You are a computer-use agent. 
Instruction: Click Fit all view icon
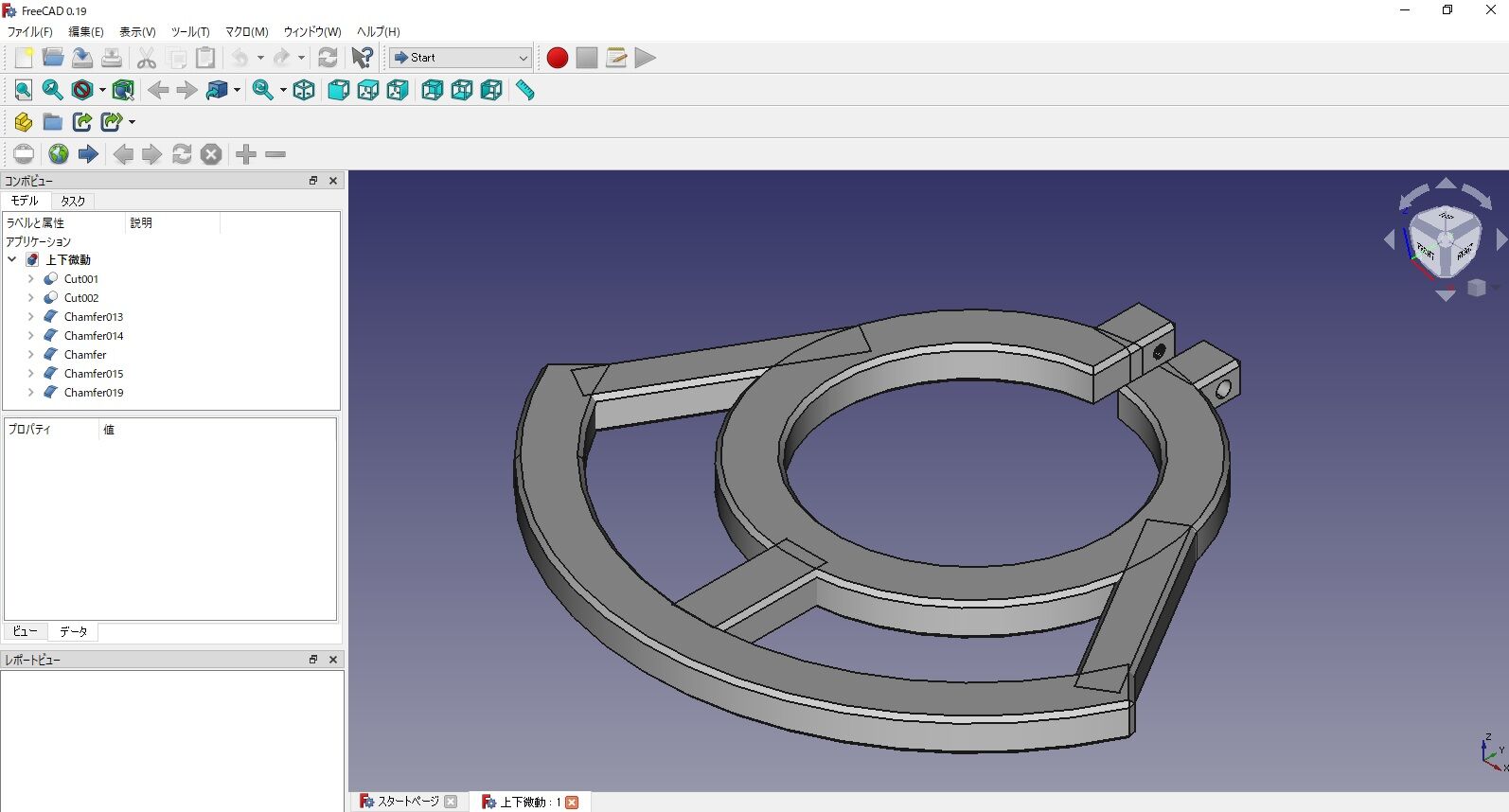tap(24, 90)
